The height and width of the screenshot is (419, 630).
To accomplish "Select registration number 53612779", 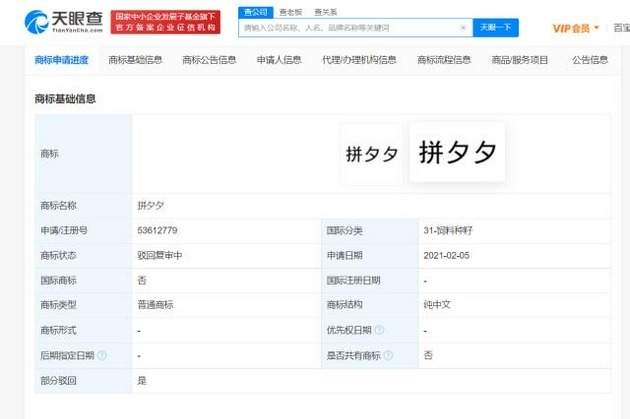I will [x=157, y=231].
